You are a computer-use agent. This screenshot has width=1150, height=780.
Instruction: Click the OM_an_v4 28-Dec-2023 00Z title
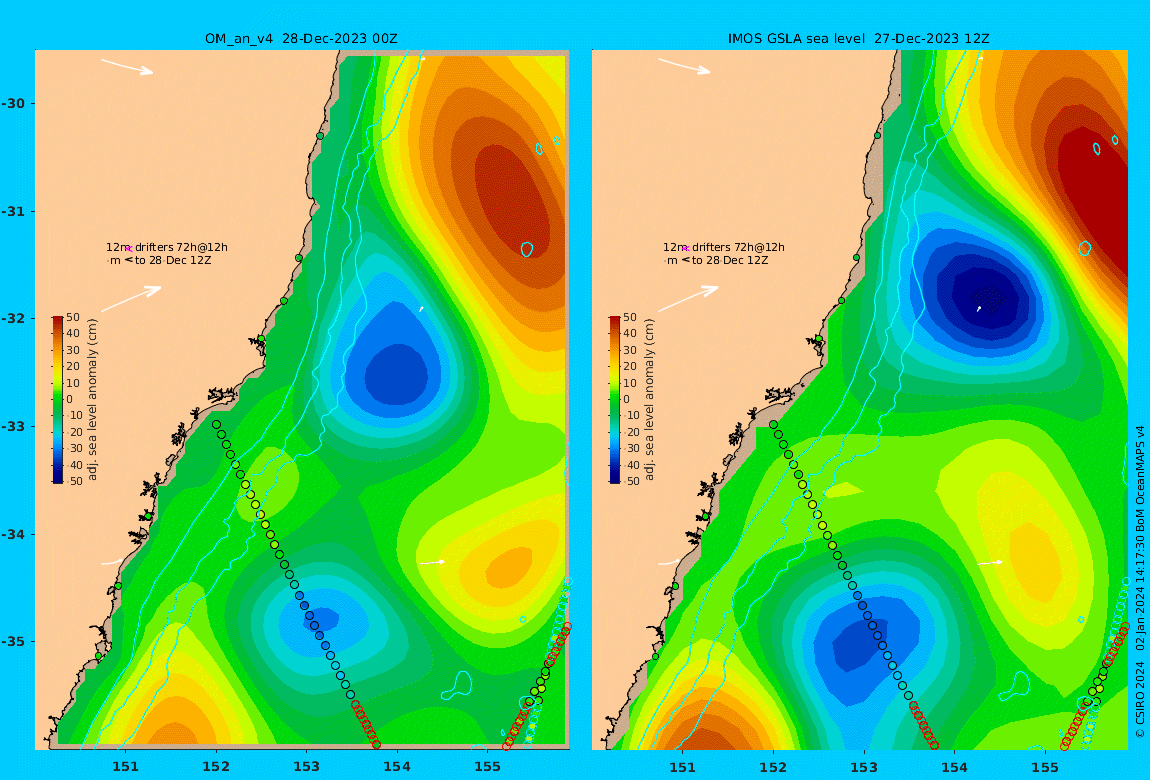(x=301, y=39)
